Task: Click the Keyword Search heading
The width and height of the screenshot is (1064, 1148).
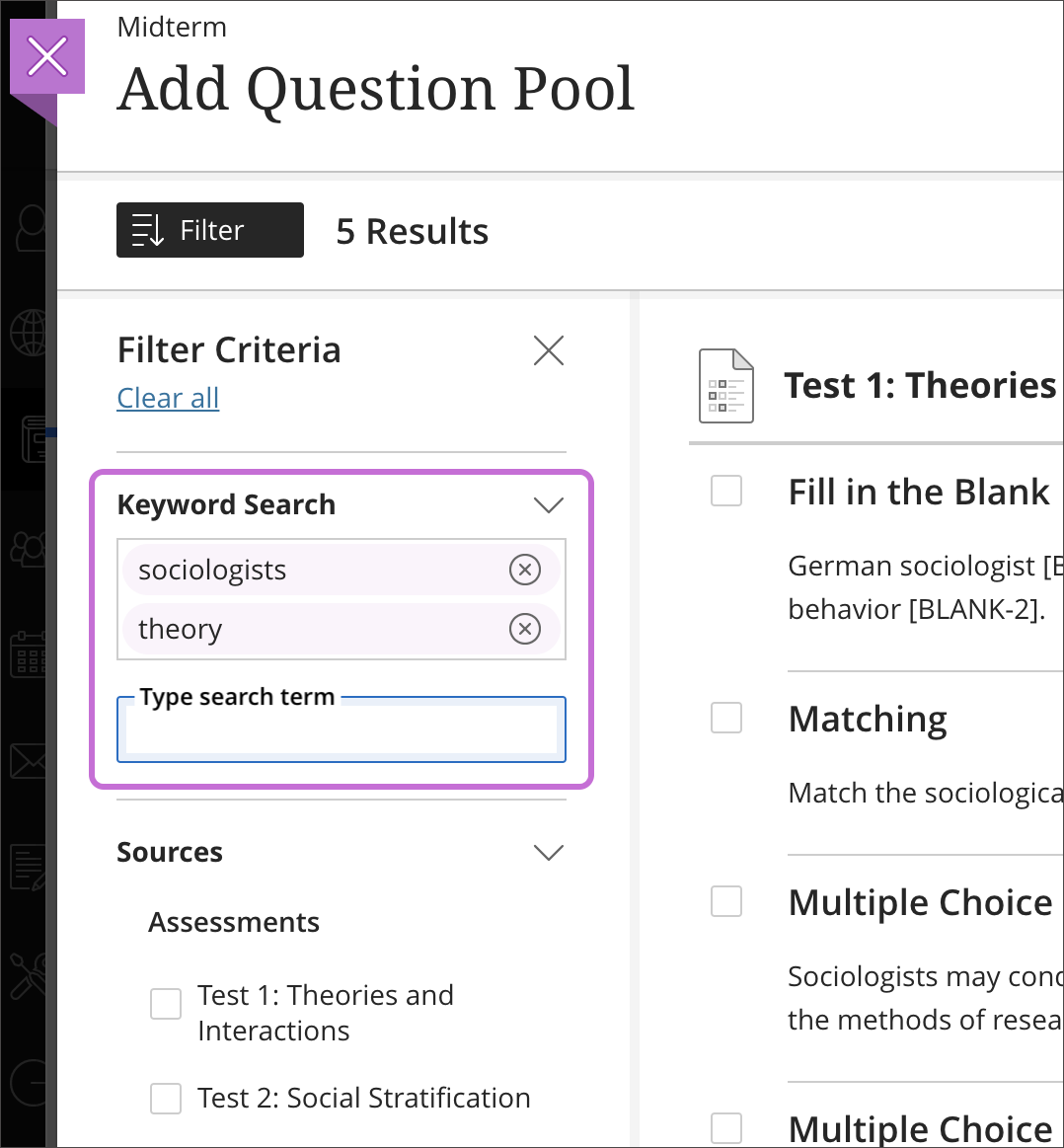Action: tap(226, 505)
